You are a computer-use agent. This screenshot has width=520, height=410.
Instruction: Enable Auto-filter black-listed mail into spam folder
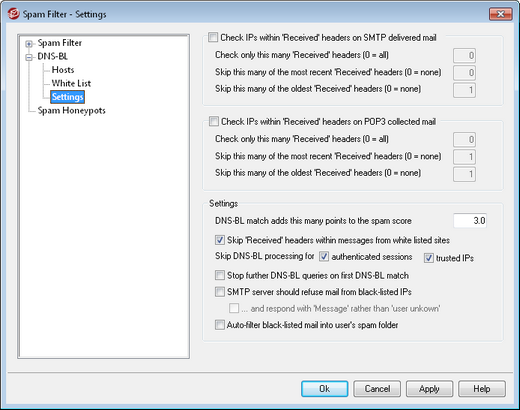pos(220,324)
